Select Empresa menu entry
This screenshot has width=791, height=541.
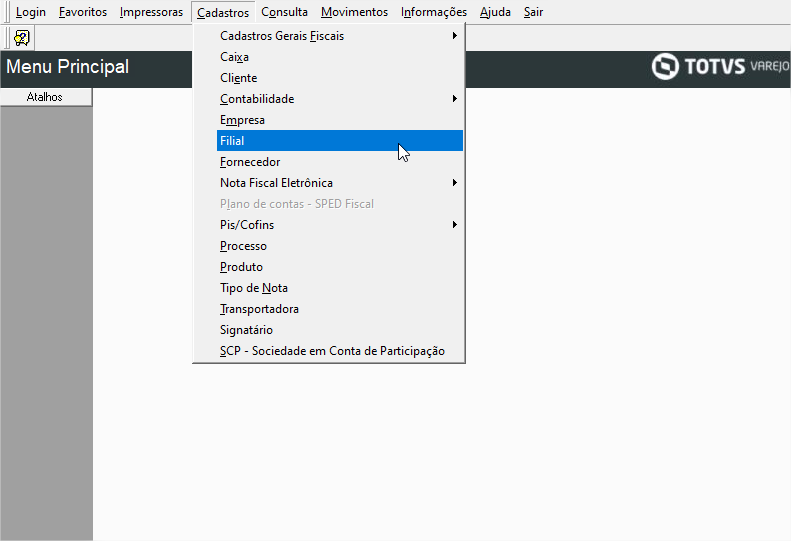[340, 120]
